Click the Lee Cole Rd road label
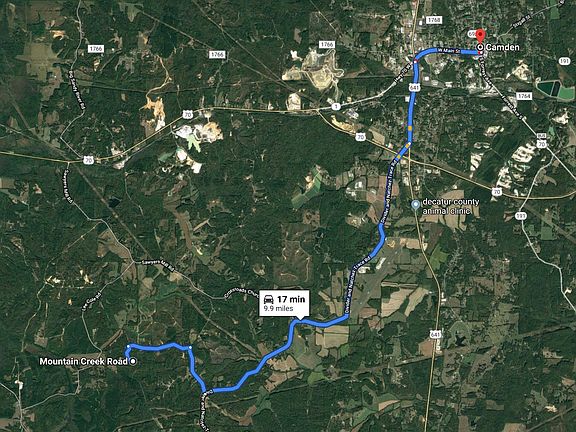 (x=91, y=302)
